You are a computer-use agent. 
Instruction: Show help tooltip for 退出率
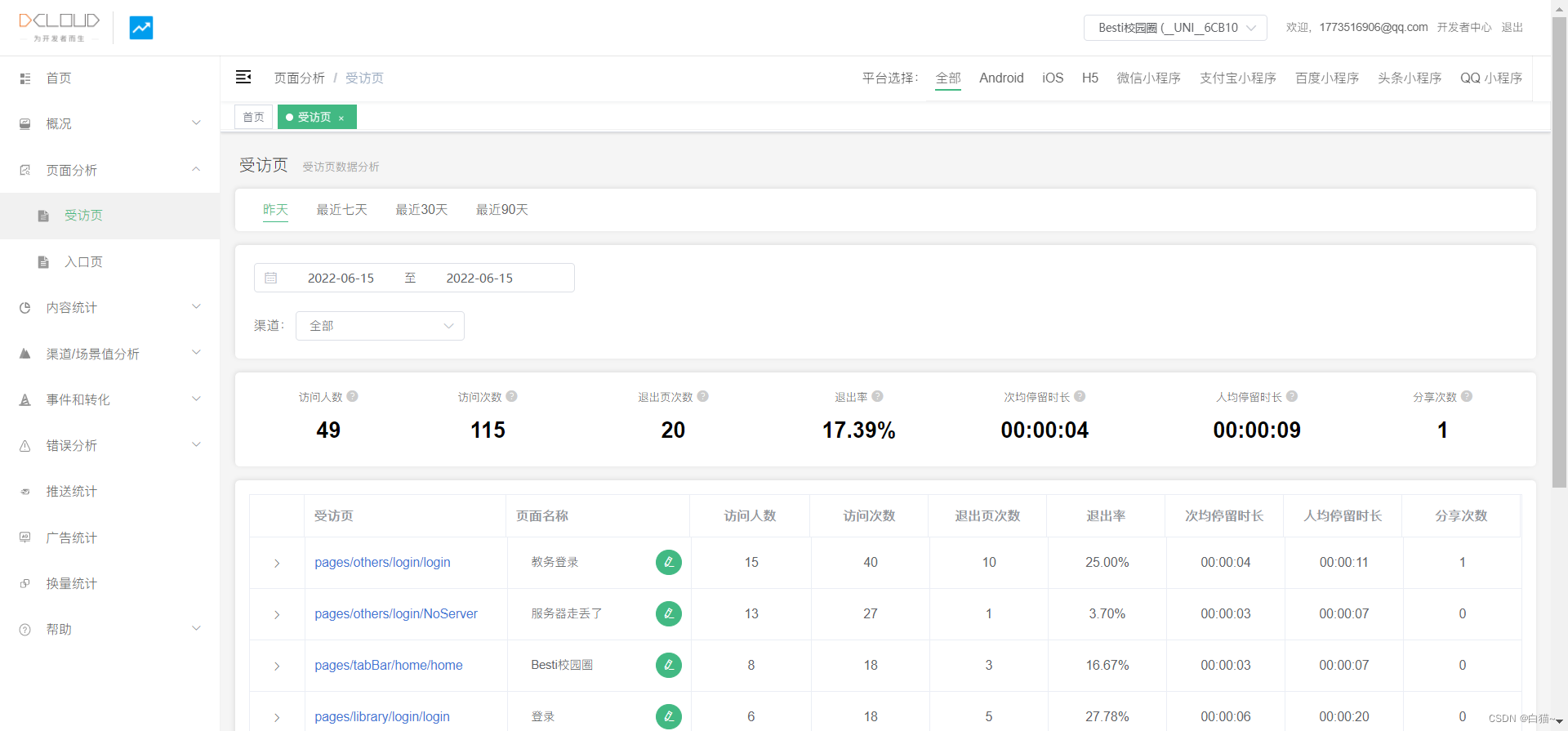pos(878,396)
